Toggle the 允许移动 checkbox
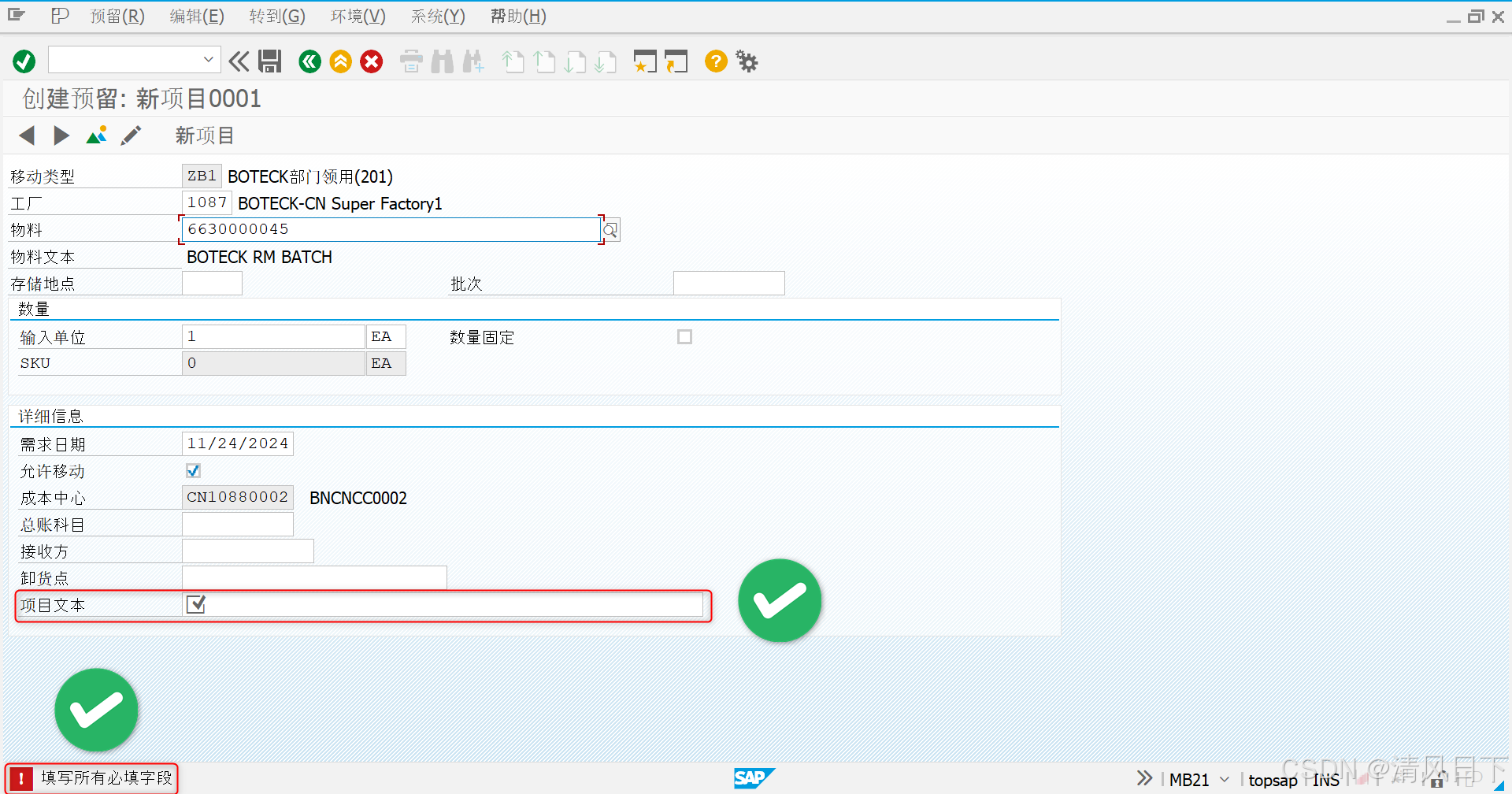Image resolution: width=1512 pixels, height=794 pixels. (x=193, y=471)
